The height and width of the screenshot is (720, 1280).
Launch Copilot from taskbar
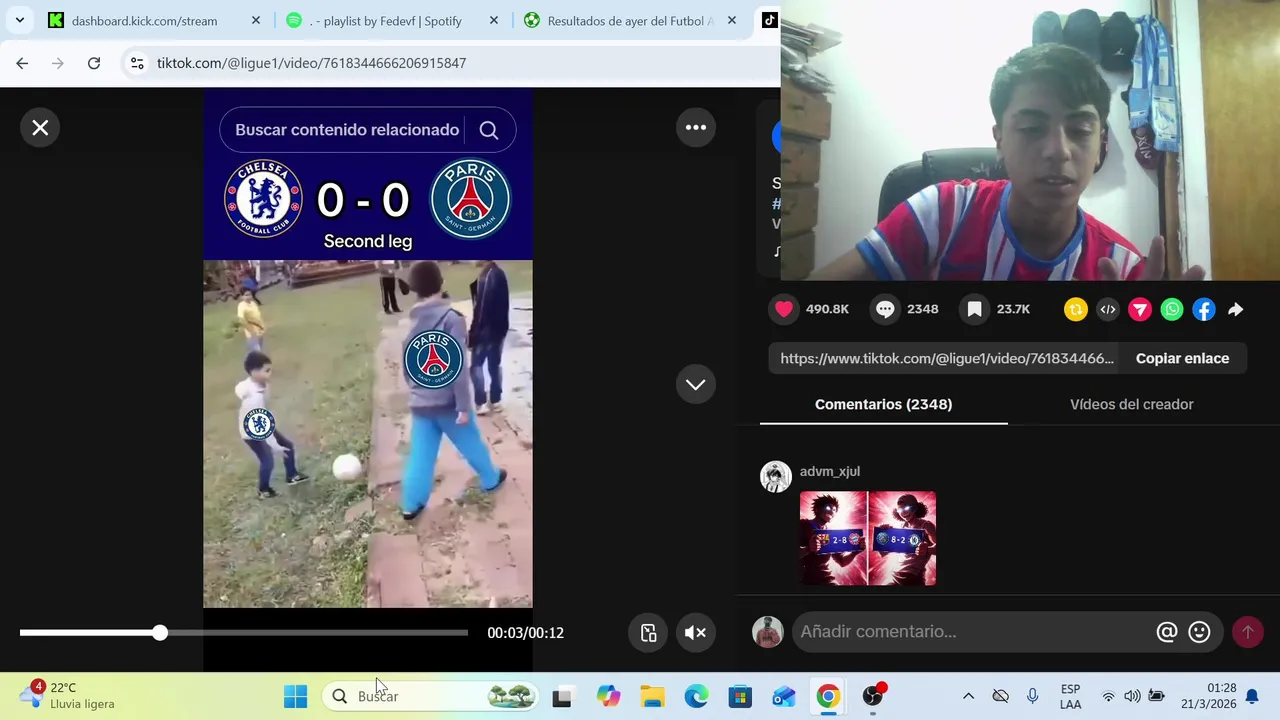[608, 696]
